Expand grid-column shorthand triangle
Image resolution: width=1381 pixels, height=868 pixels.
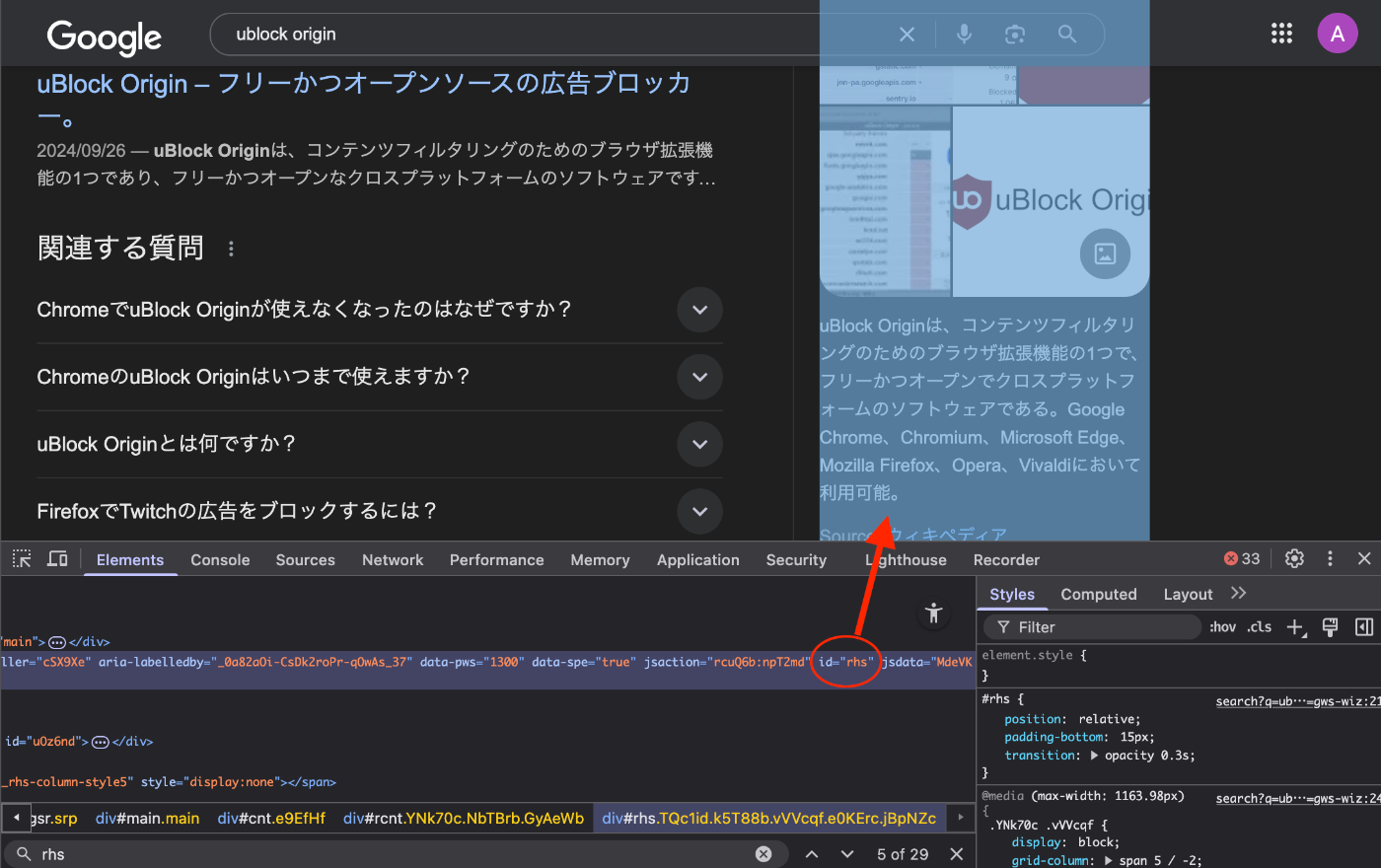point(1108,861)
